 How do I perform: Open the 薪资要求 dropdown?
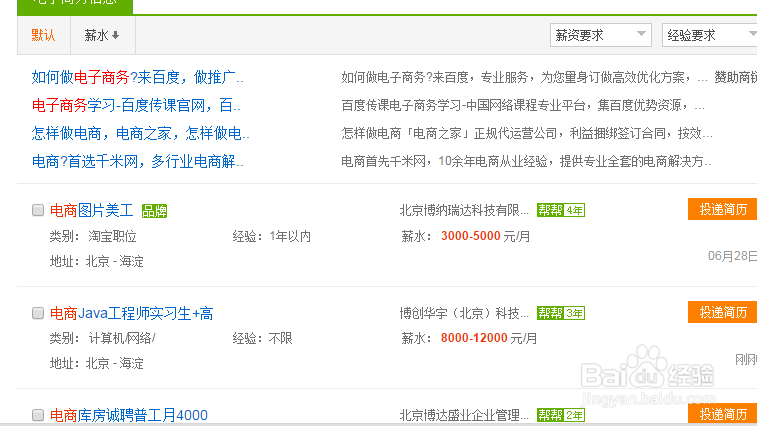[601, 35]
